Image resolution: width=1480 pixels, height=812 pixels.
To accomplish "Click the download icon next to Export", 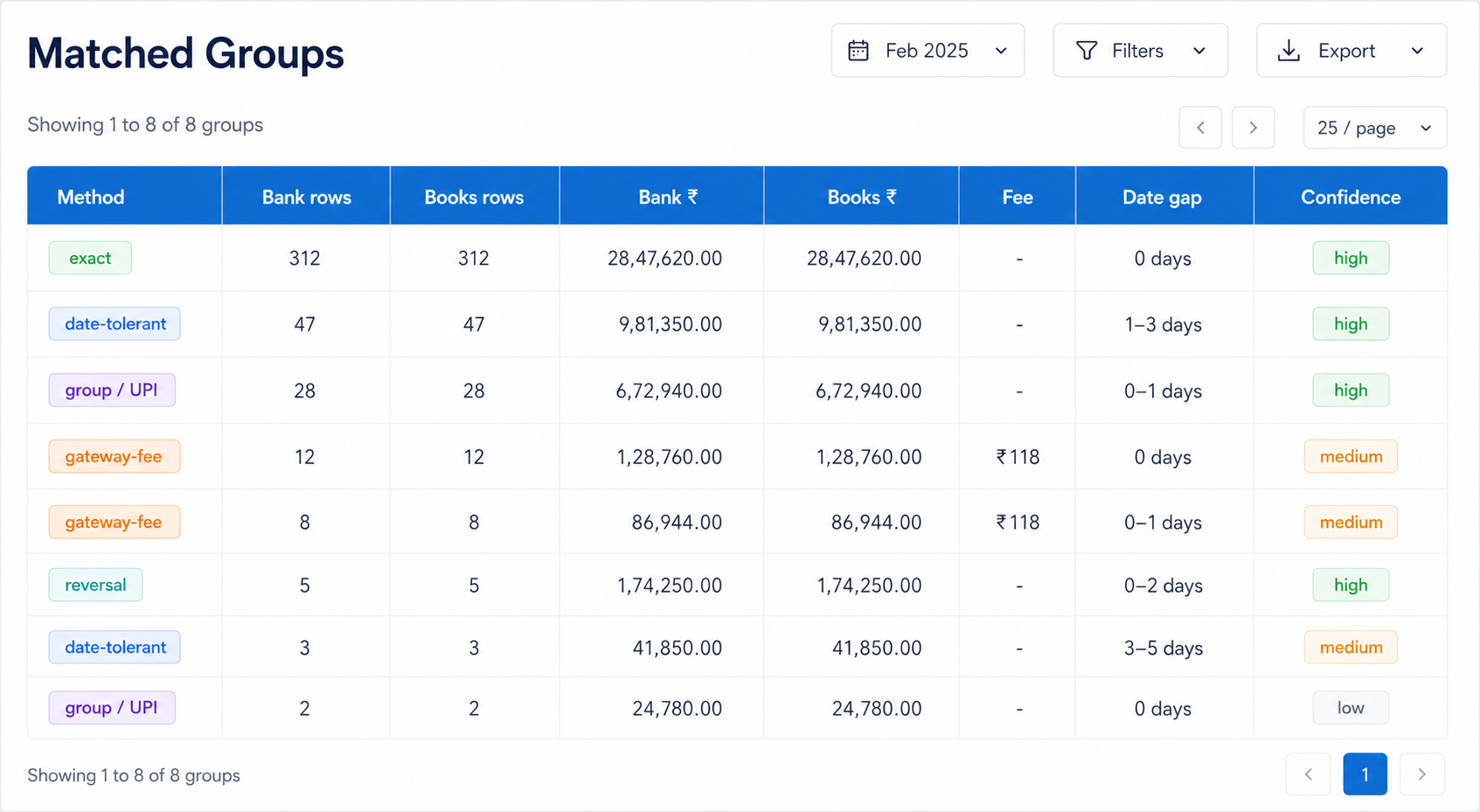I will (1289, 51).
